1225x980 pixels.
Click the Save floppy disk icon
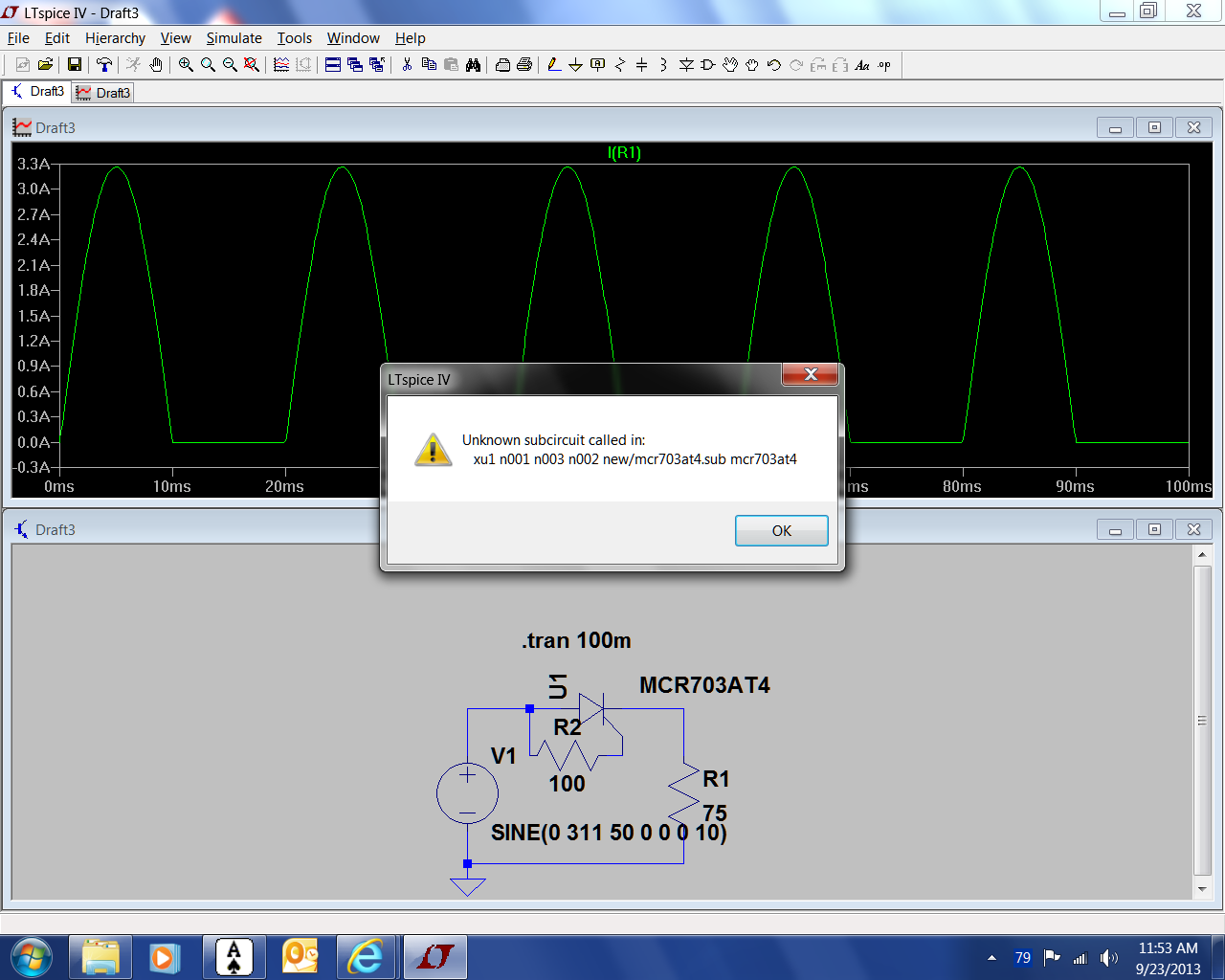click(x=74, y=65)
